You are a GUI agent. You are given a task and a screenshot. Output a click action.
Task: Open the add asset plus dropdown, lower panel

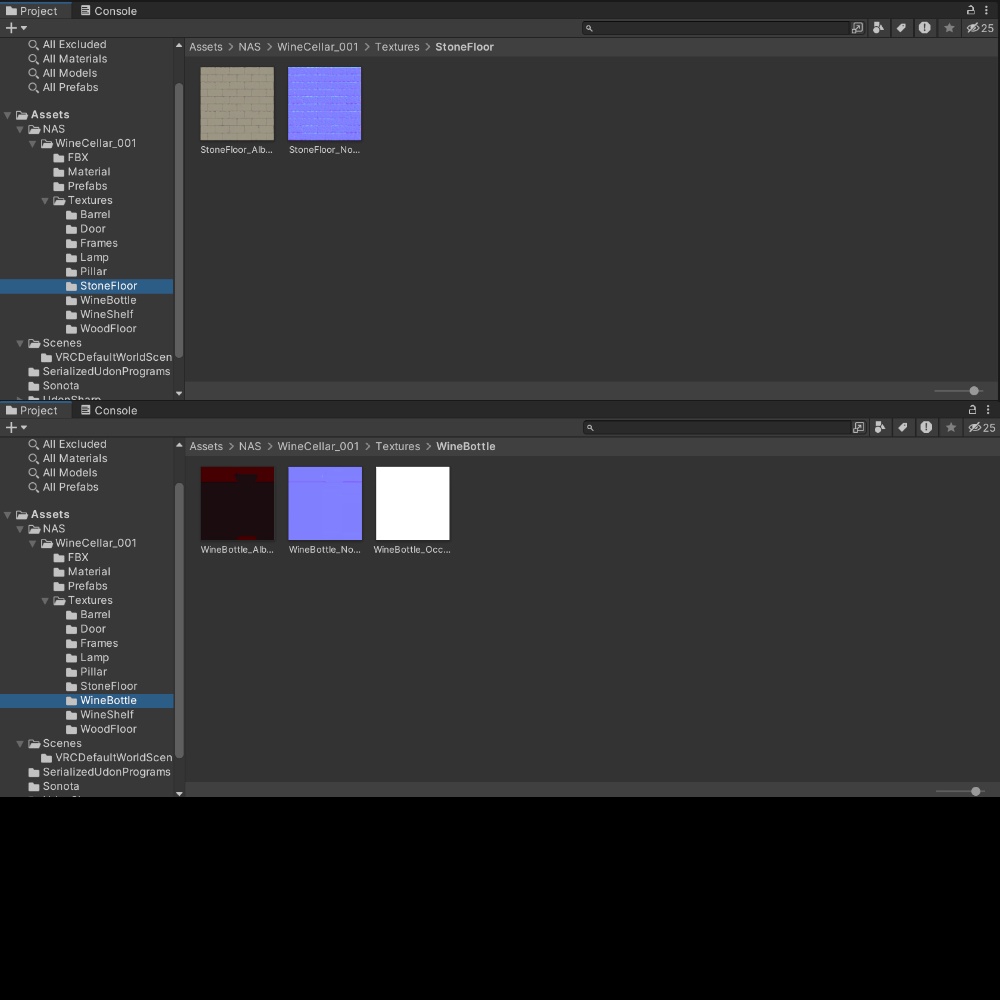[16, 427]
